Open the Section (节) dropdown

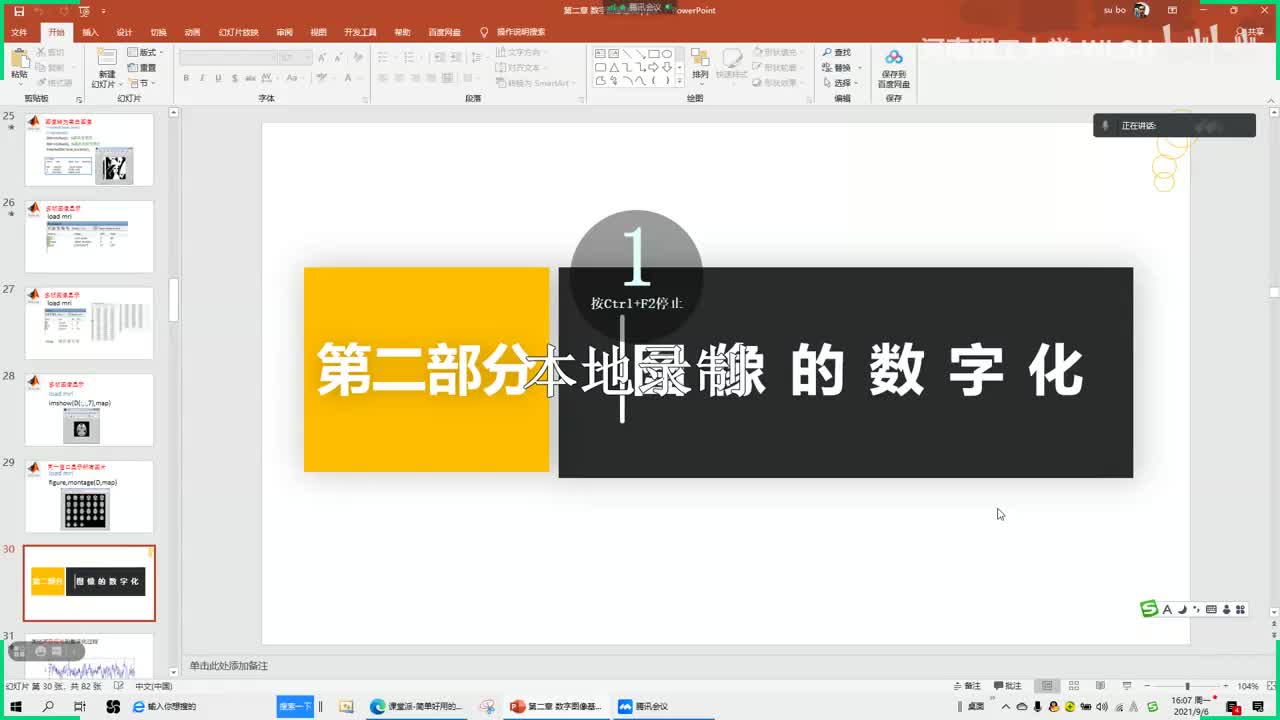pyautogui.click(x=141, y=83)
